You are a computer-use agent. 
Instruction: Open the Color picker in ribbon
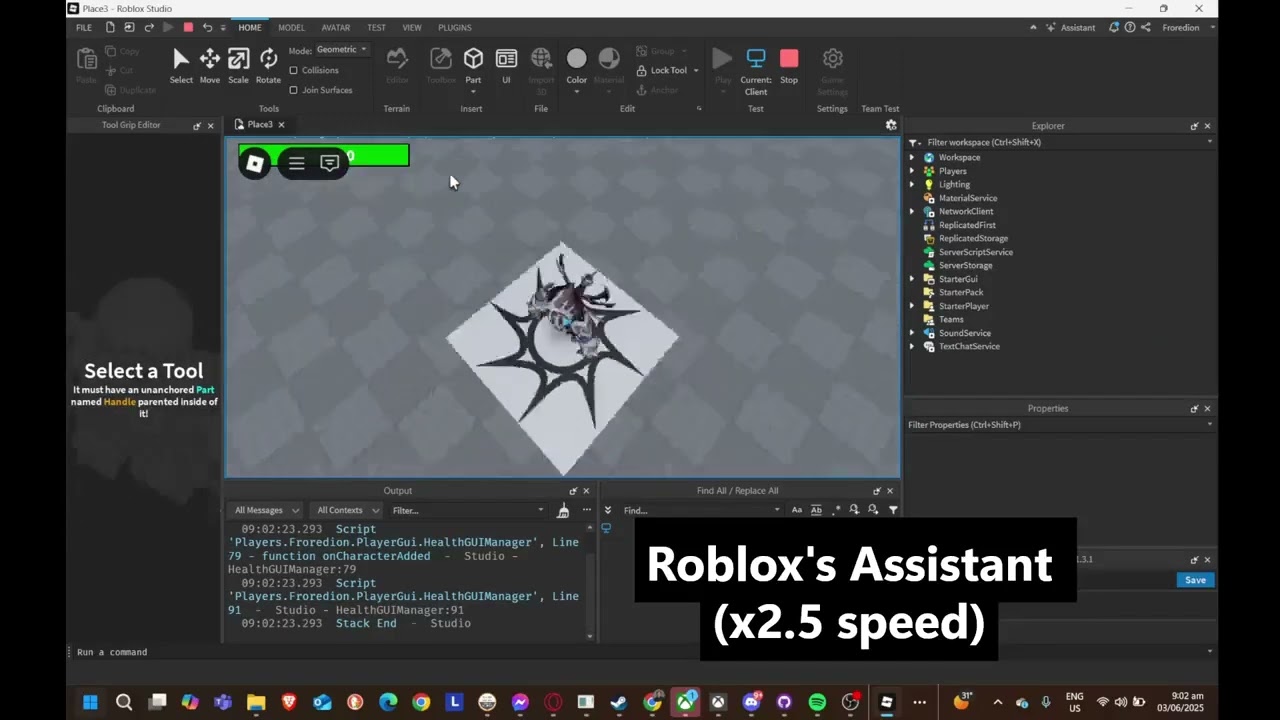[x=576, y=65]
